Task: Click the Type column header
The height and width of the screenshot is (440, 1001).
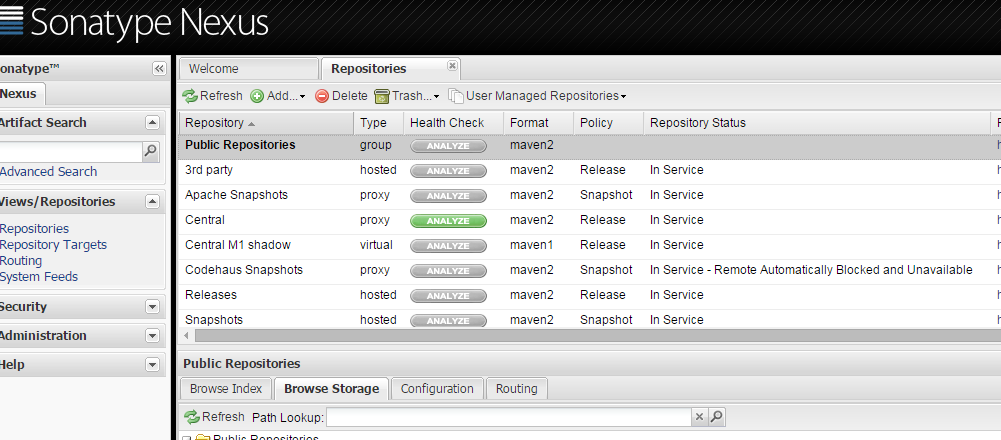Action: pyautogui.click(x=379, y=123)
